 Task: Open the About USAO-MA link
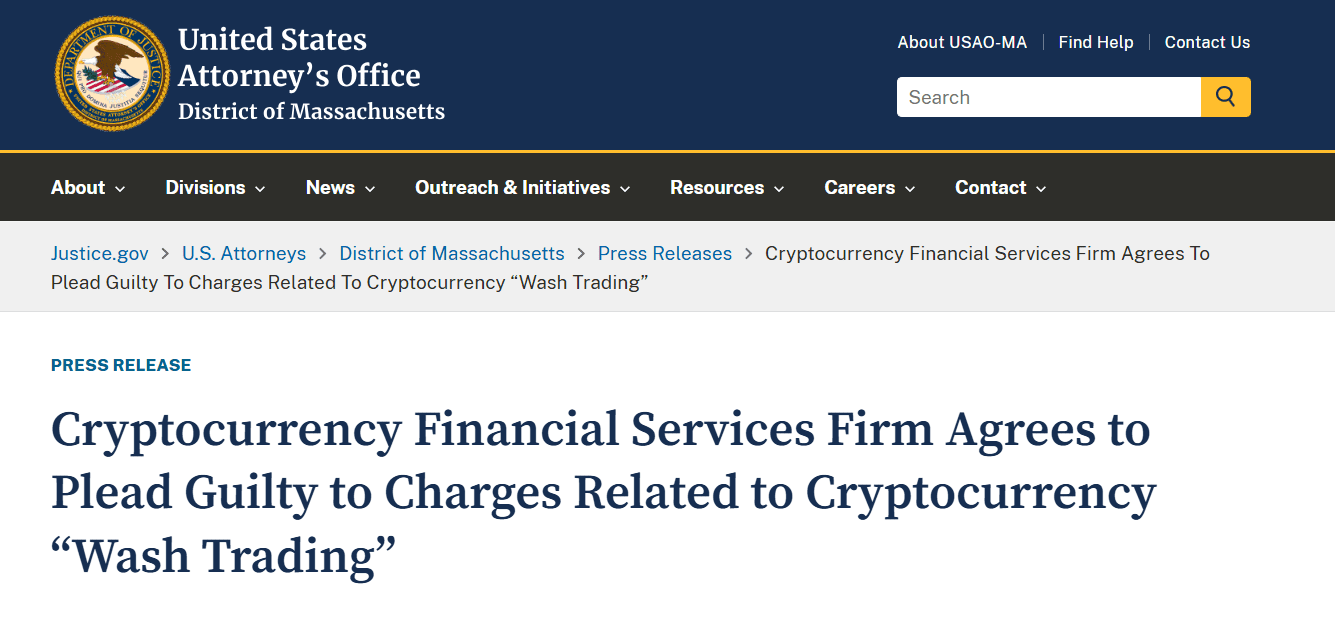point(962,42)
